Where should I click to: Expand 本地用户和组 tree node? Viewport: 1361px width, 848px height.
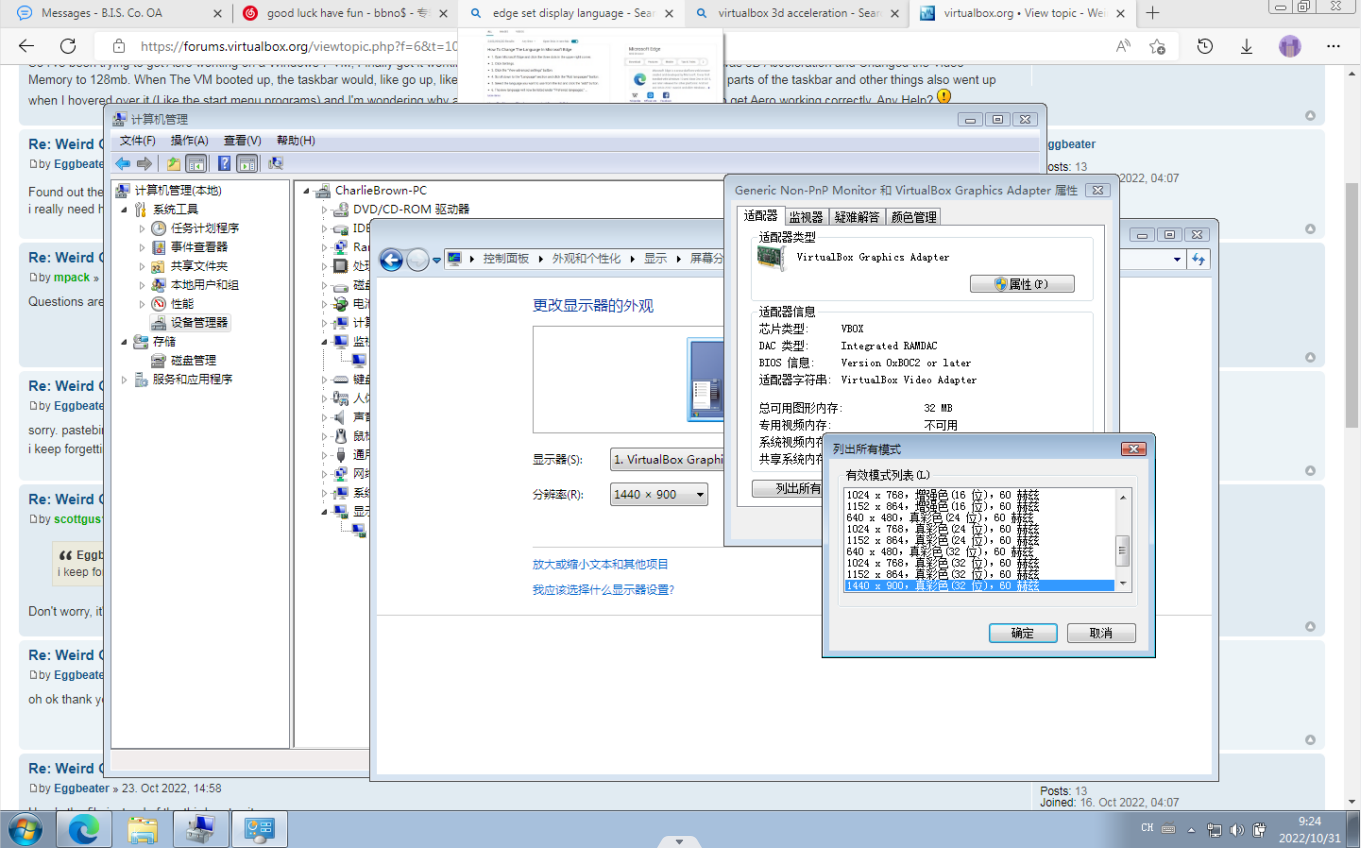point(143,285)
